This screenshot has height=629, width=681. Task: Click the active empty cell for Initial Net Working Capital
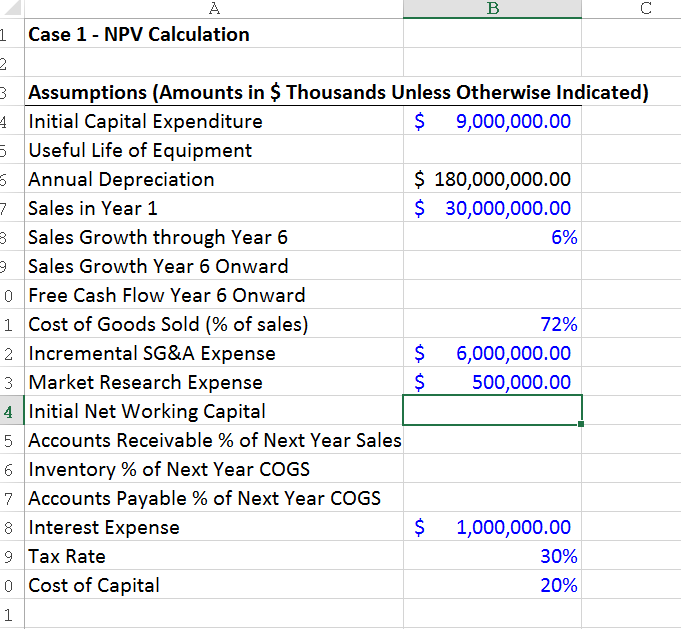click(492, 410)
